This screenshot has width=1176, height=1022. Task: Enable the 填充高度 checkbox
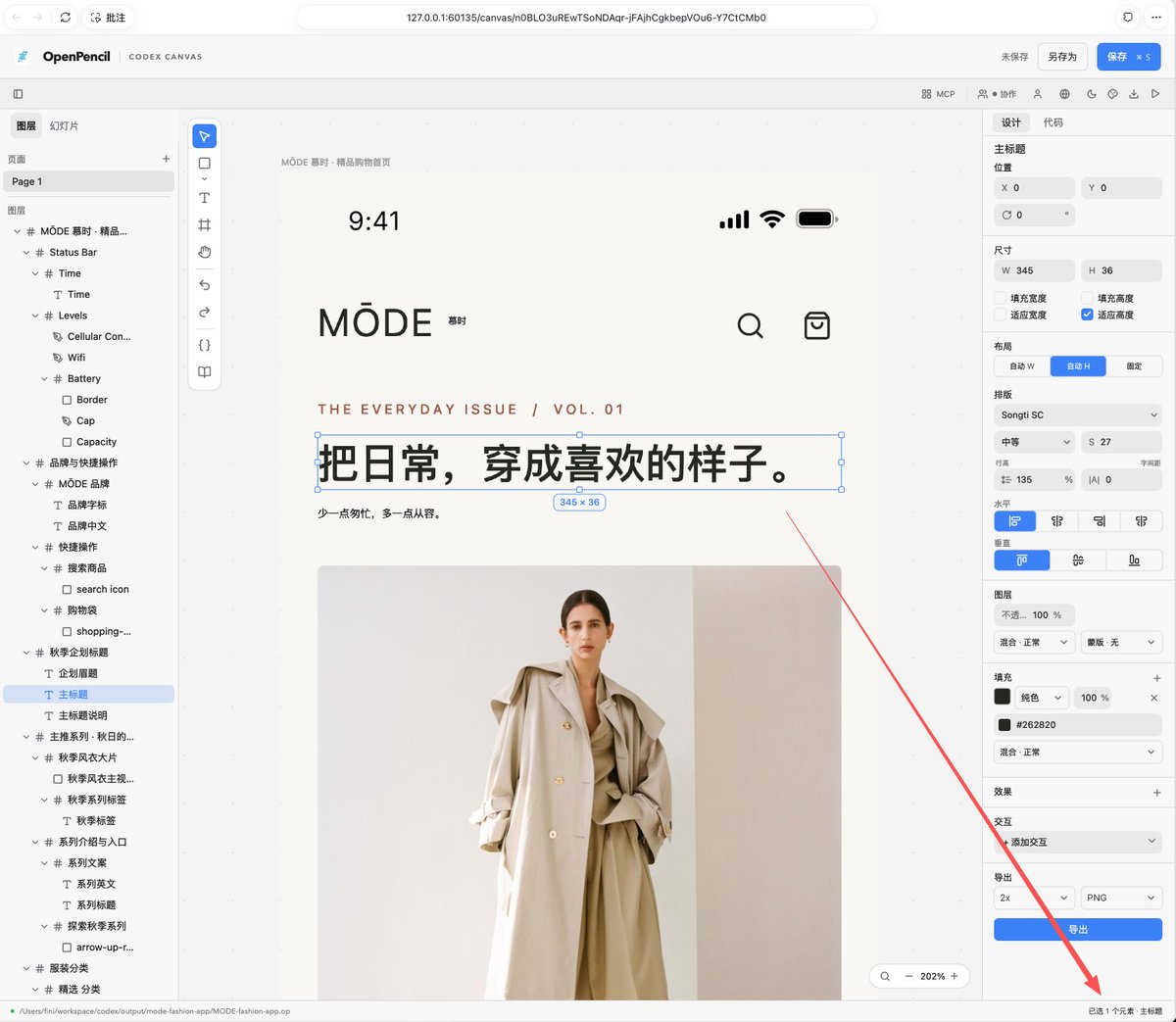click(1087, 298)
